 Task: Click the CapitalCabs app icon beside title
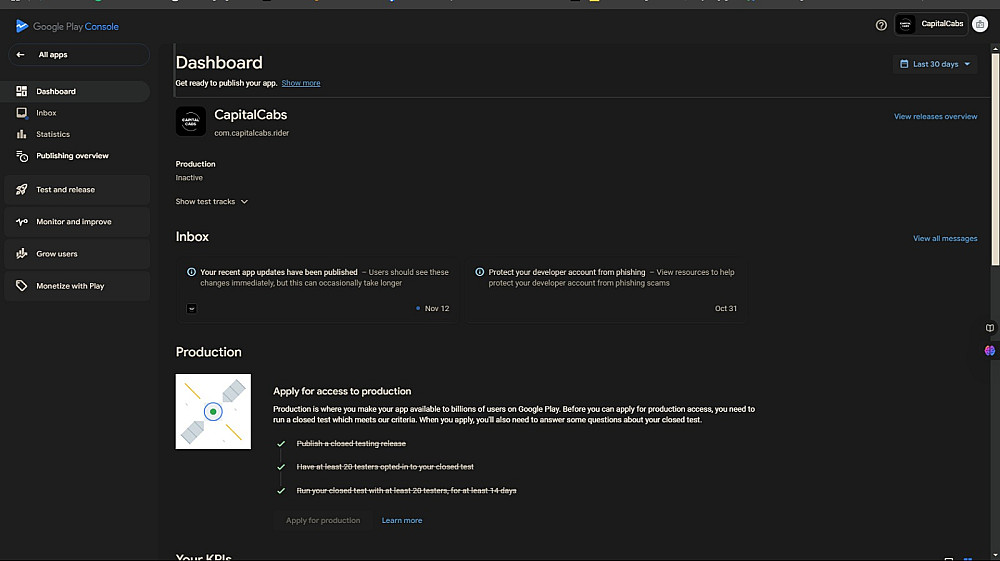[x=191, y=122]
